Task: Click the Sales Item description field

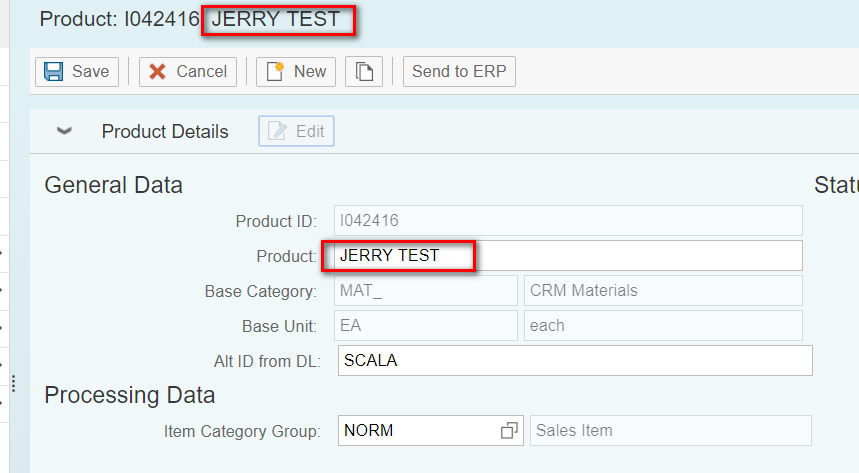Action: coord(670,431)
